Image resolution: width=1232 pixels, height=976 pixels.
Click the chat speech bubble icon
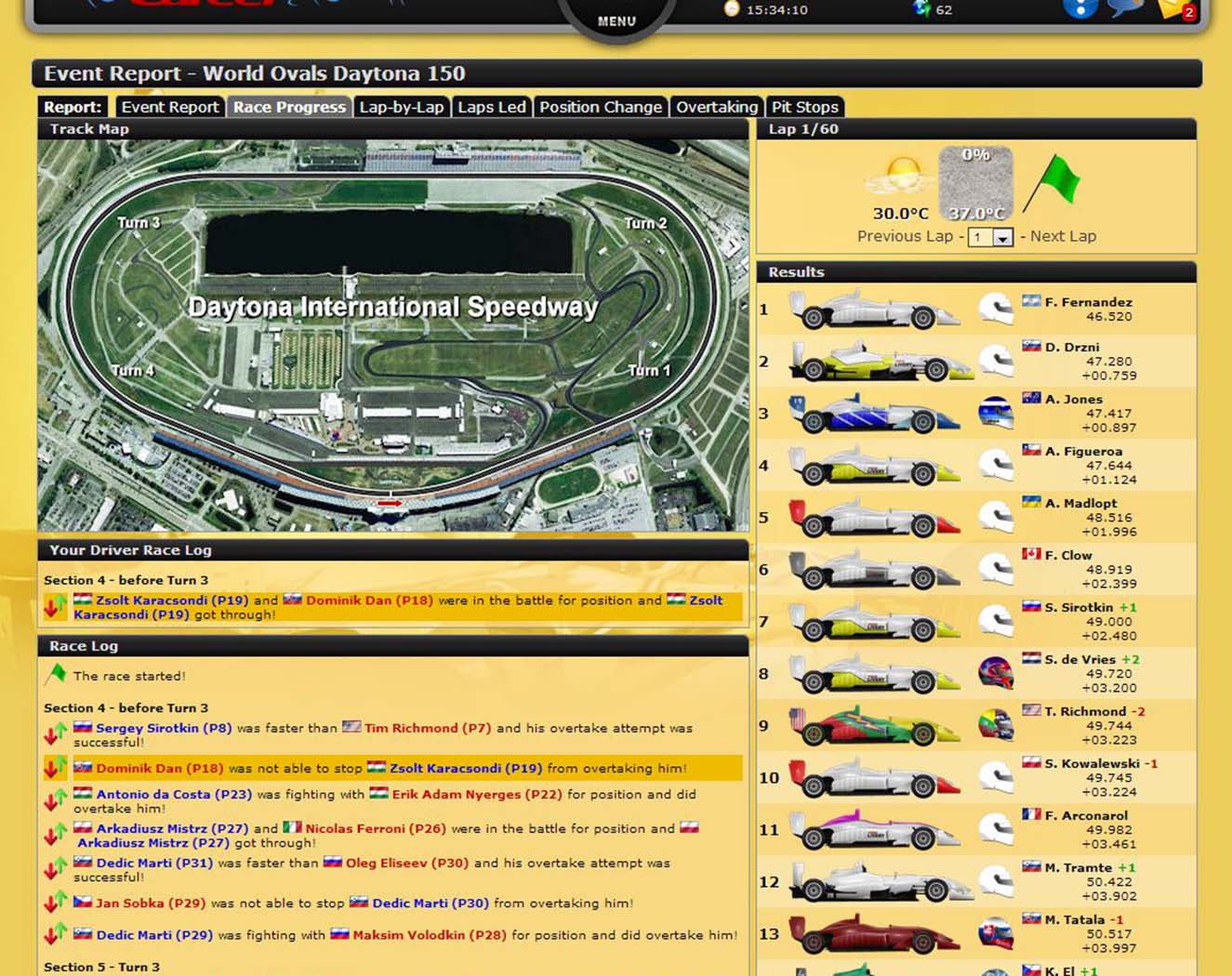point(1125,8)
